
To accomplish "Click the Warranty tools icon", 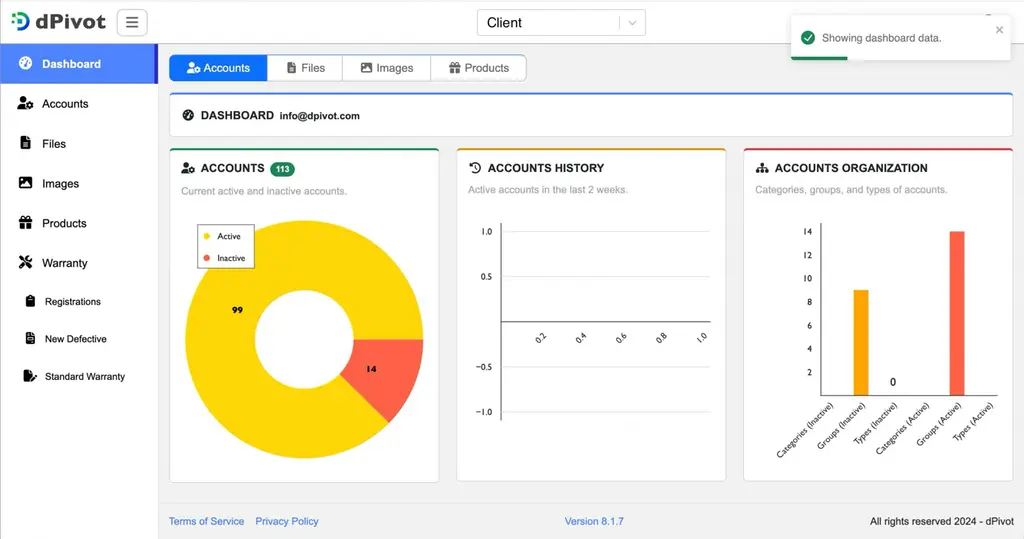I will click(25, 263).
